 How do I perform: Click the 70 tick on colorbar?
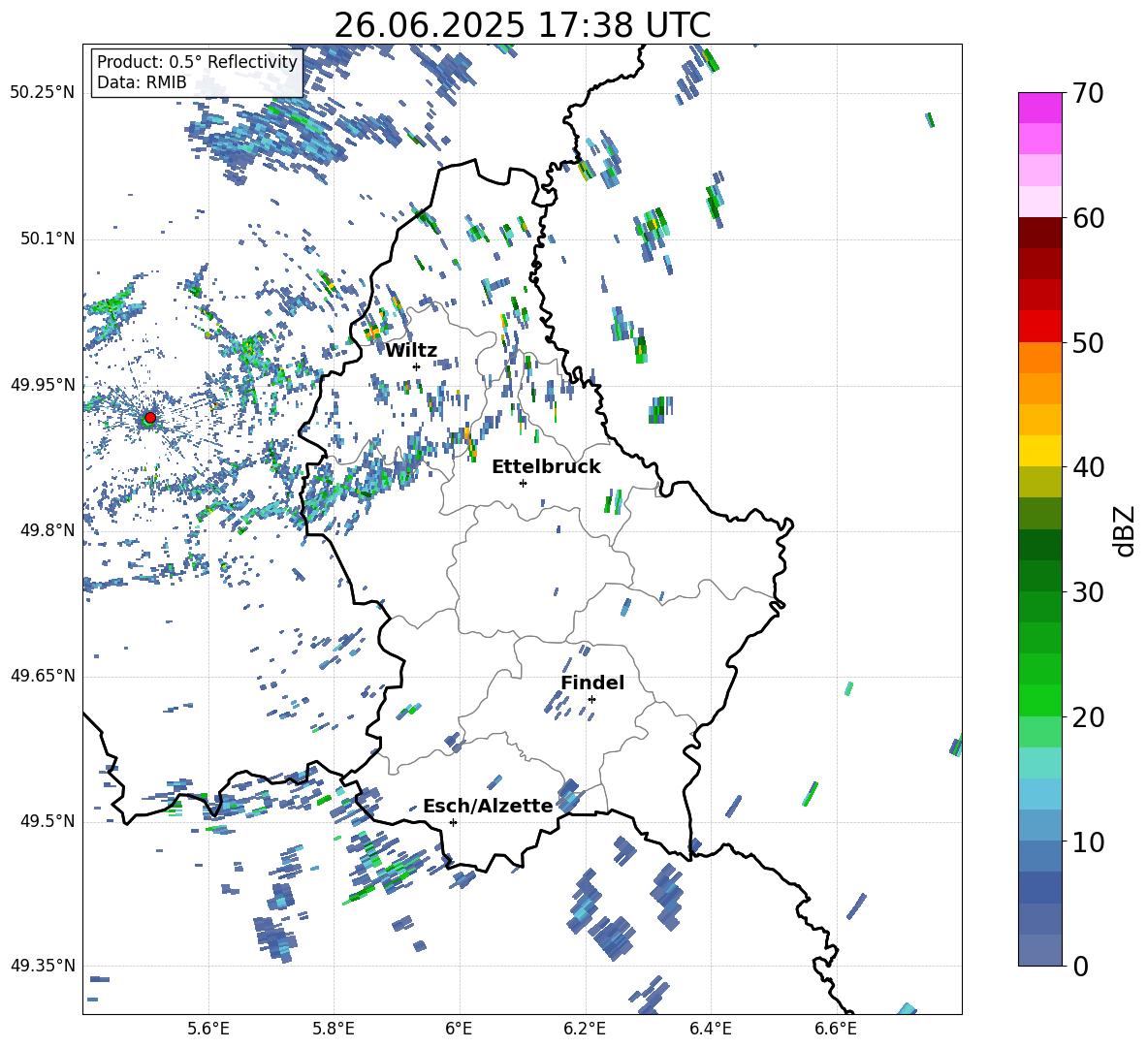(1089, 93)
